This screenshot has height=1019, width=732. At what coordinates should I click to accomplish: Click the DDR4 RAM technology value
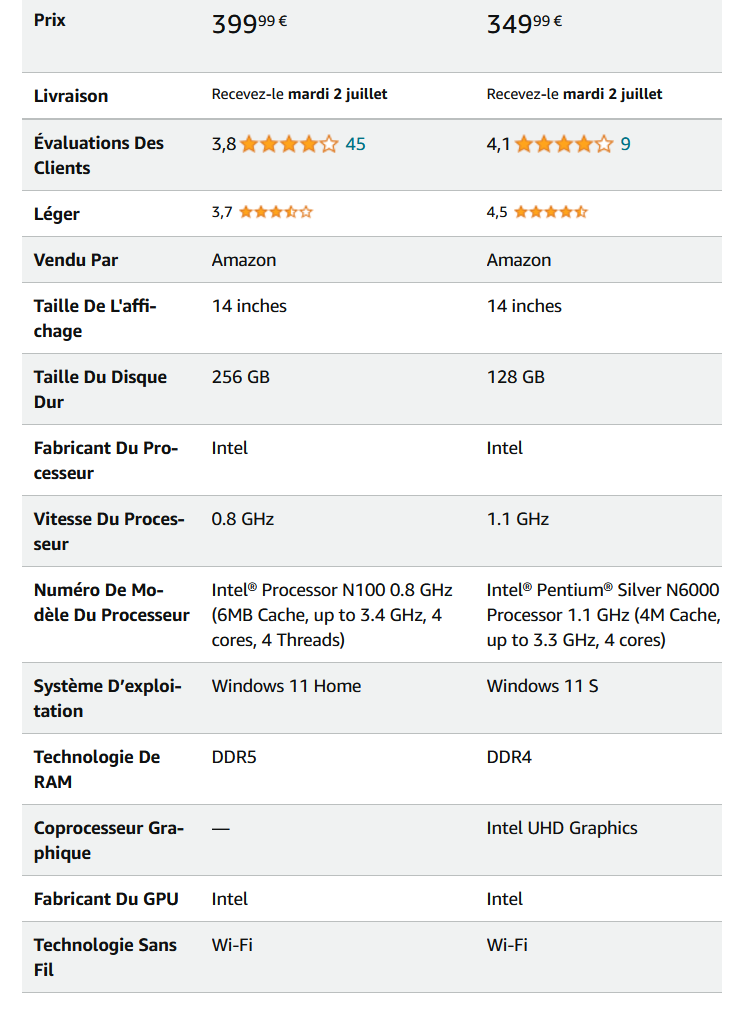[509, 757]
